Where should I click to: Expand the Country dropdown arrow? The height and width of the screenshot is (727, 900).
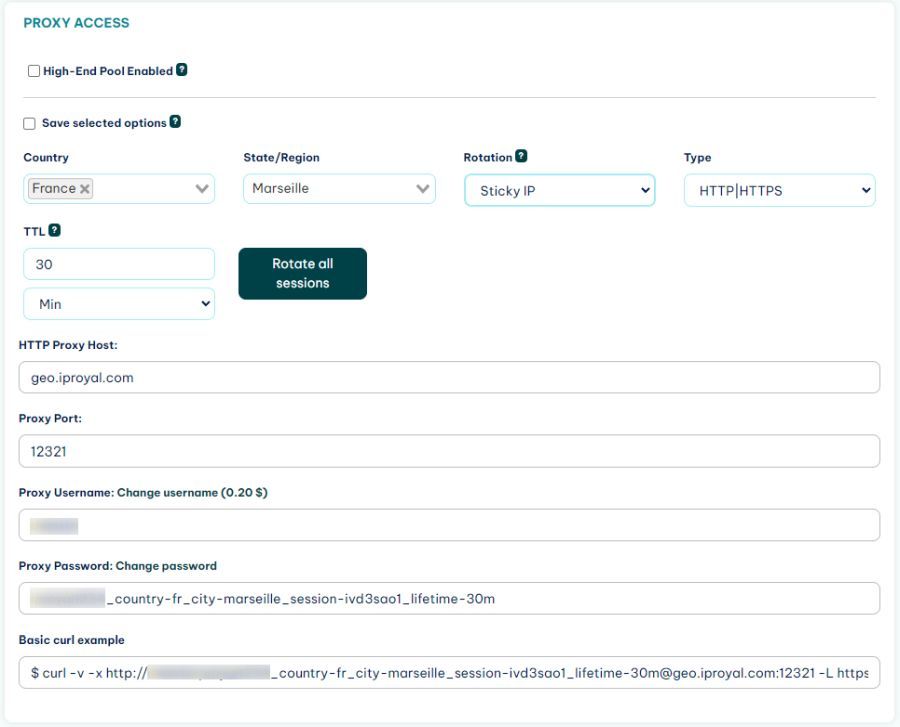[x=201, y=188]
